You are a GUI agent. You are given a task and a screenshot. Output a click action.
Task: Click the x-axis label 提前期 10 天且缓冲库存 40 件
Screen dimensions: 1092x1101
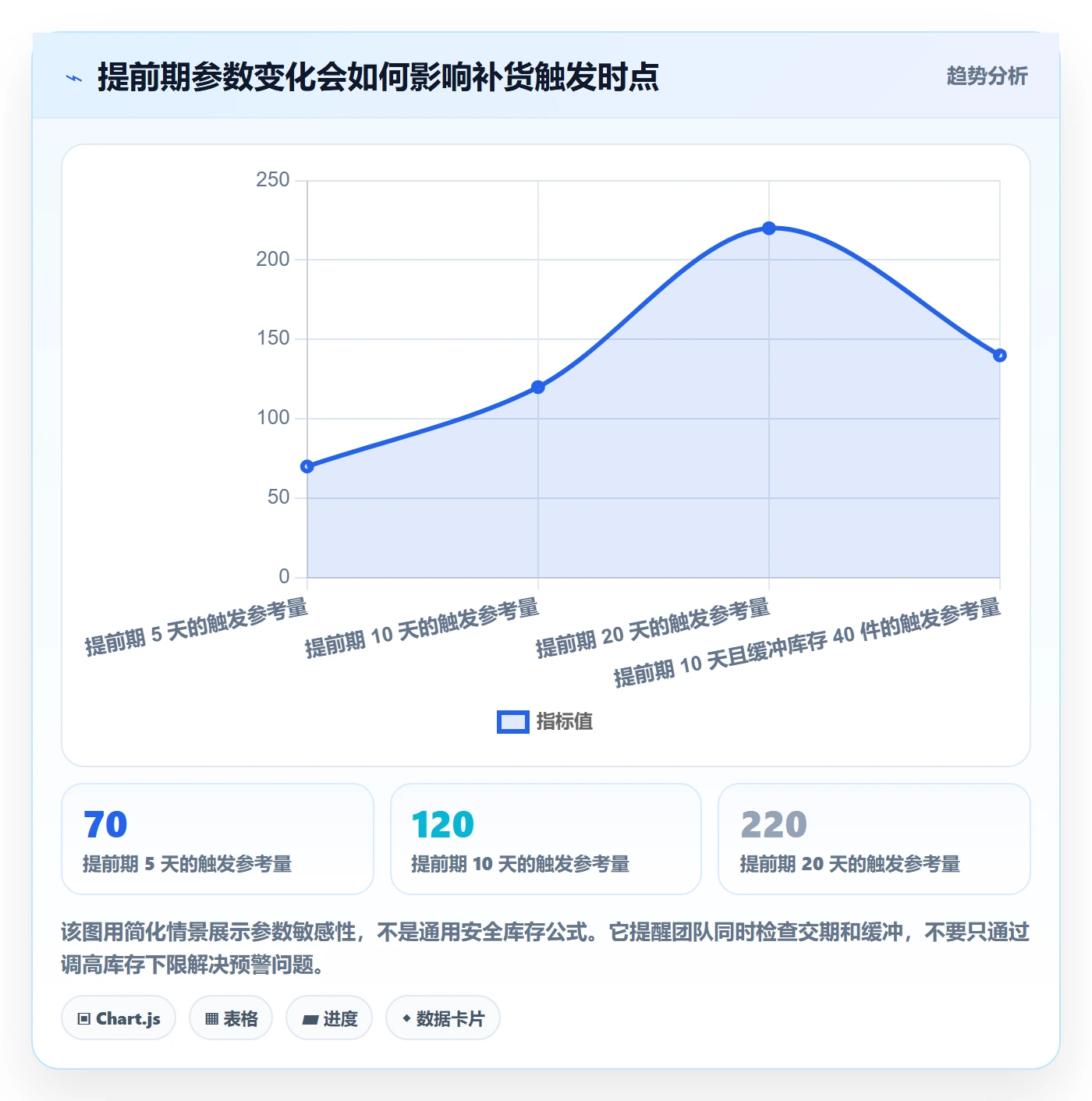coord(807,643)
